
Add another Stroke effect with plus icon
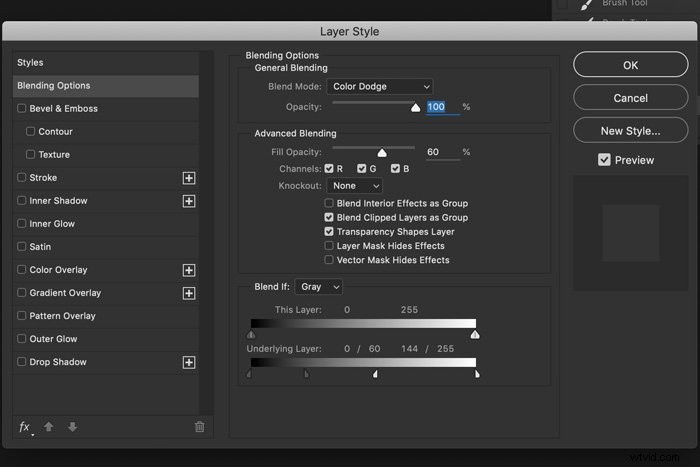click(189, 178)
